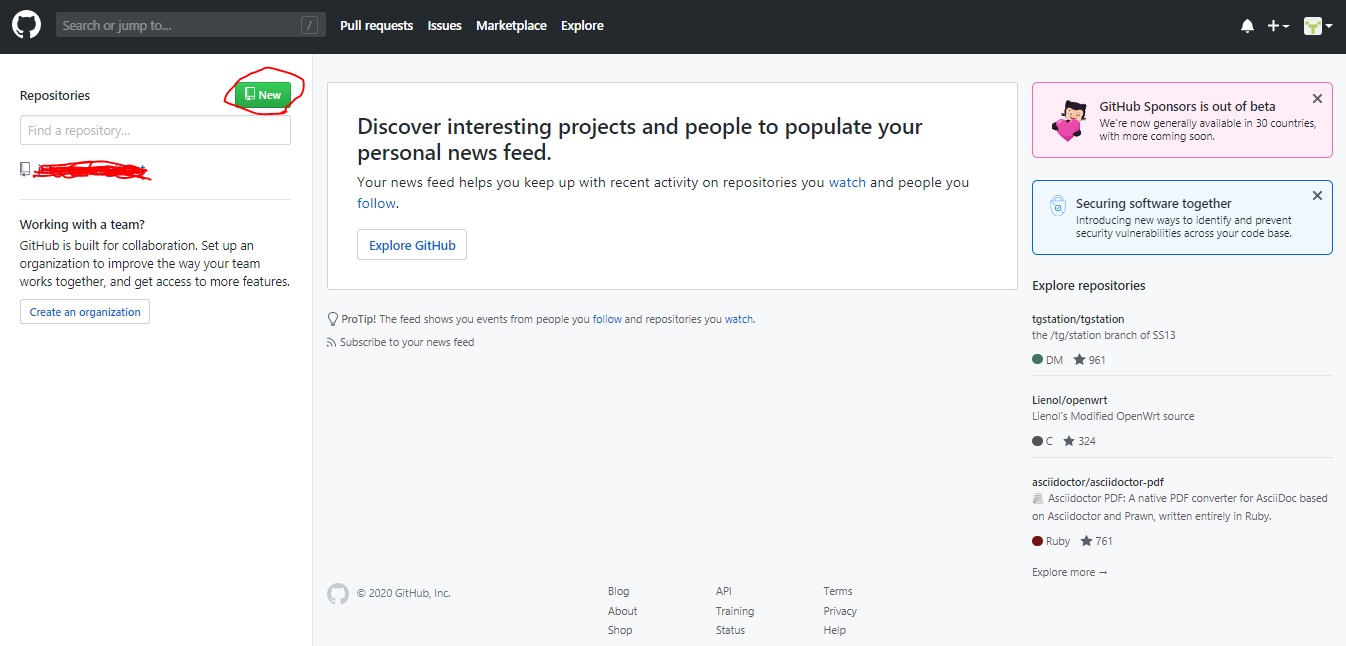Focus the Find a repository field

(155, 130)
